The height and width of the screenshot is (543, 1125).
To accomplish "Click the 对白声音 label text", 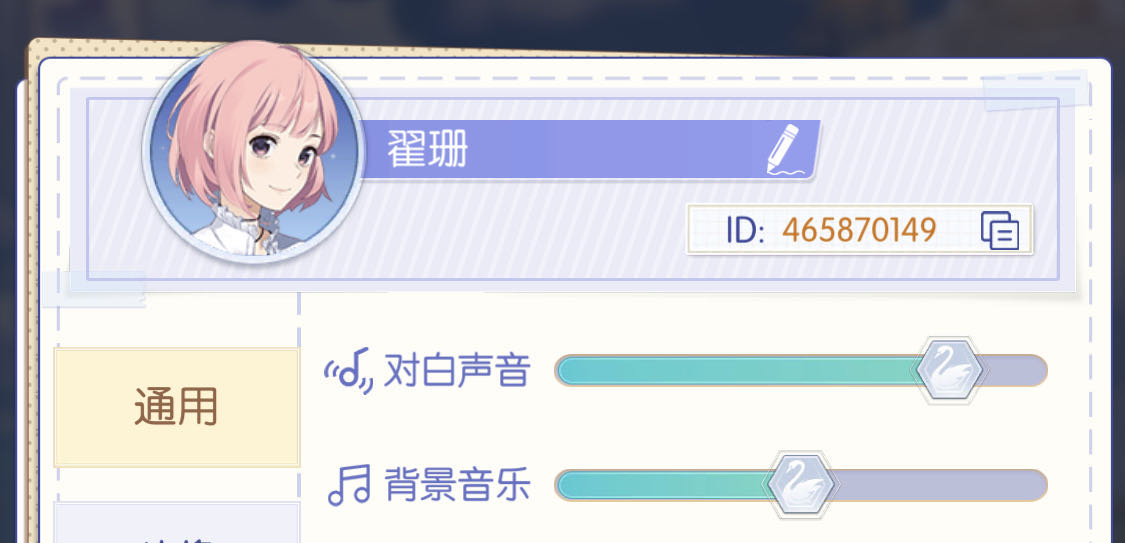I will point(457,371).
